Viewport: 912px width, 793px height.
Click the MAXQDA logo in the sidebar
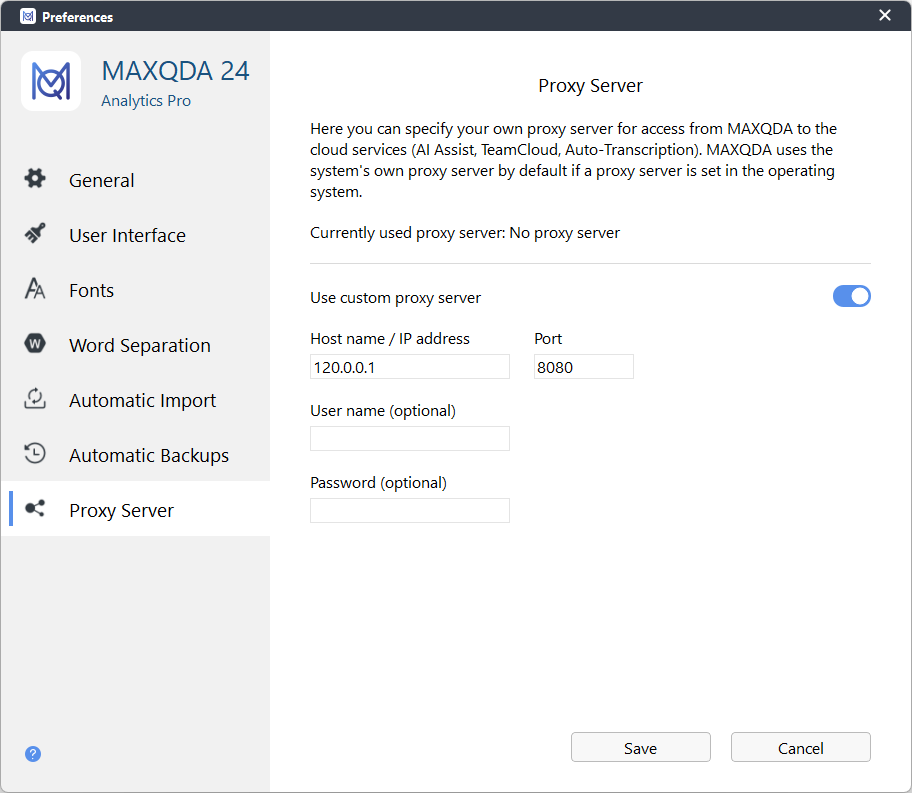(x=51, y=81)
